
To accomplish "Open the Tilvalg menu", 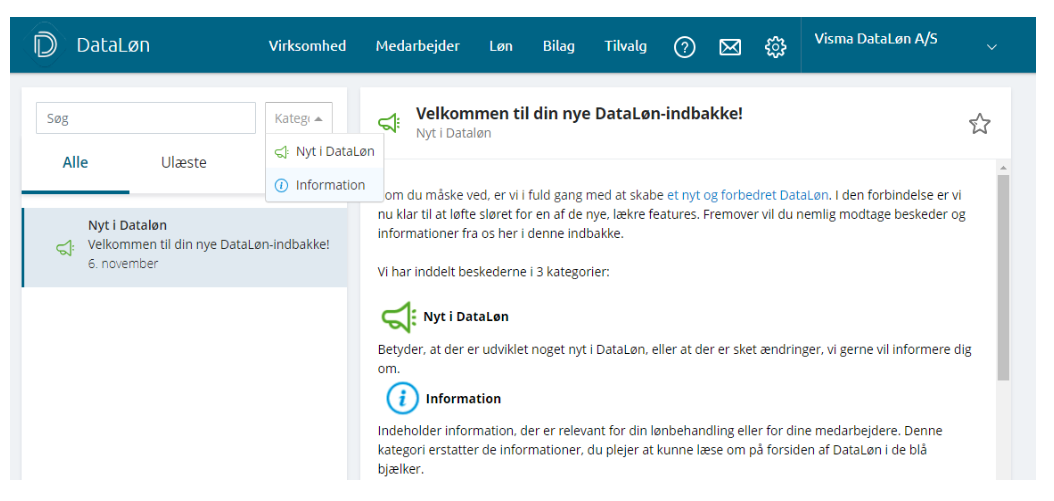I will click(x=625, y=46).
